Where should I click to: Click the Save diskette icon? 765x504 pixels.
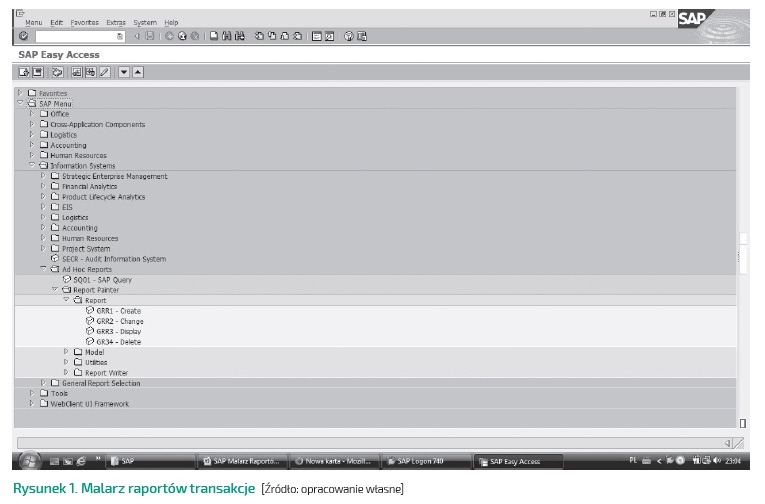click(149, 36)
